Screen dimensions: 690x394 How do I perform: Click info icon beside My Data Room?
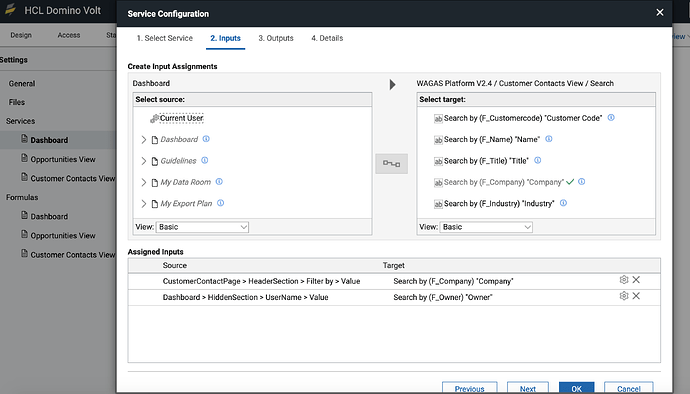pos(219,181)
